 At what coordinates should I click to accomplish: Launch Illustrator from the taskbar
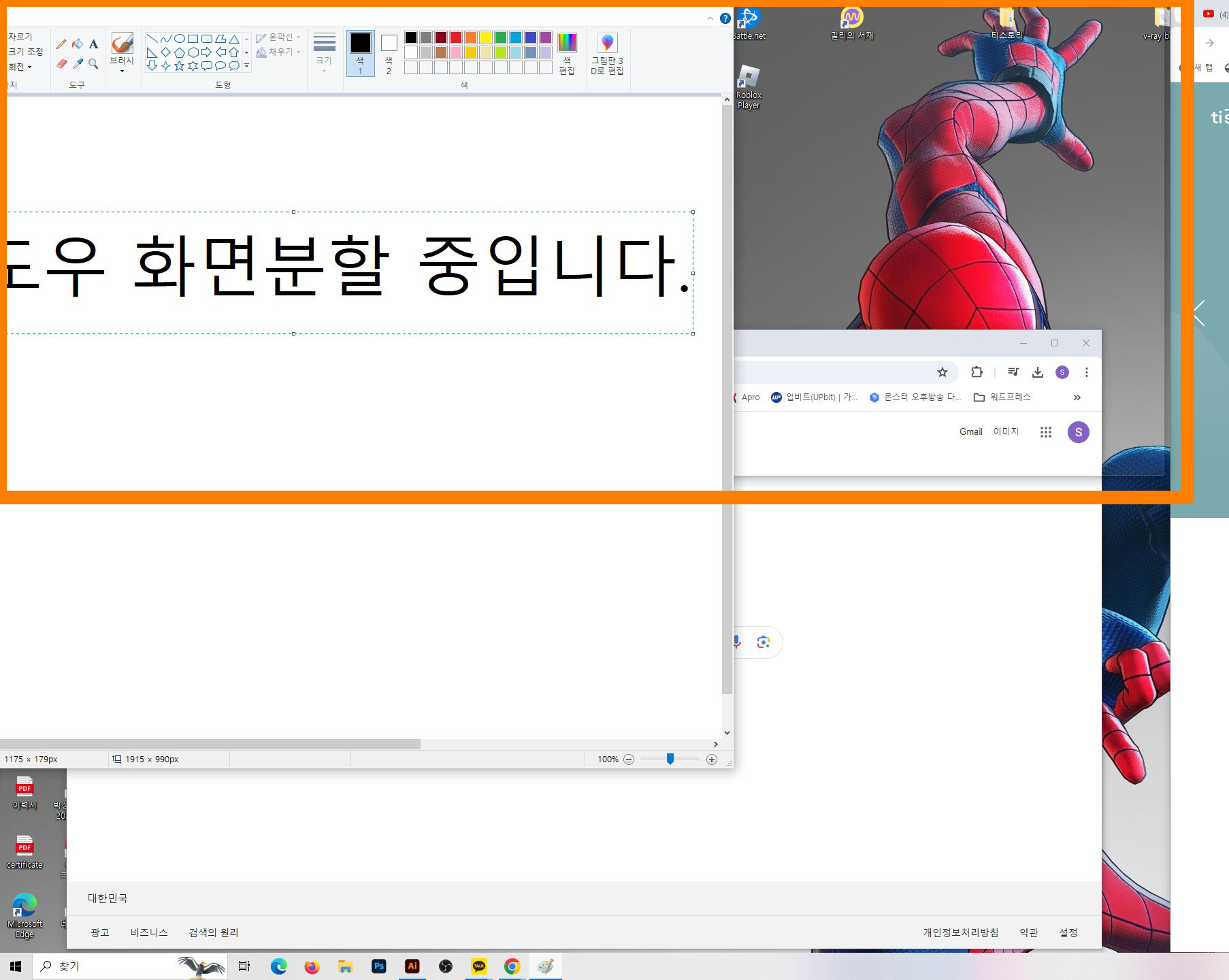412,966
